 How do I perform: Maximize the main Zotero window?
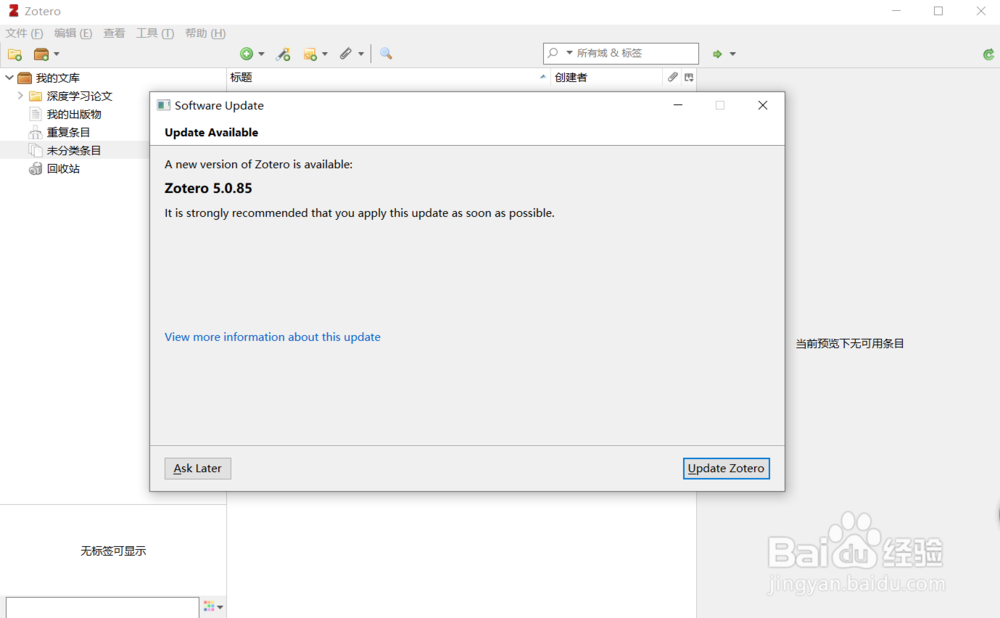[x=938, y=11]
